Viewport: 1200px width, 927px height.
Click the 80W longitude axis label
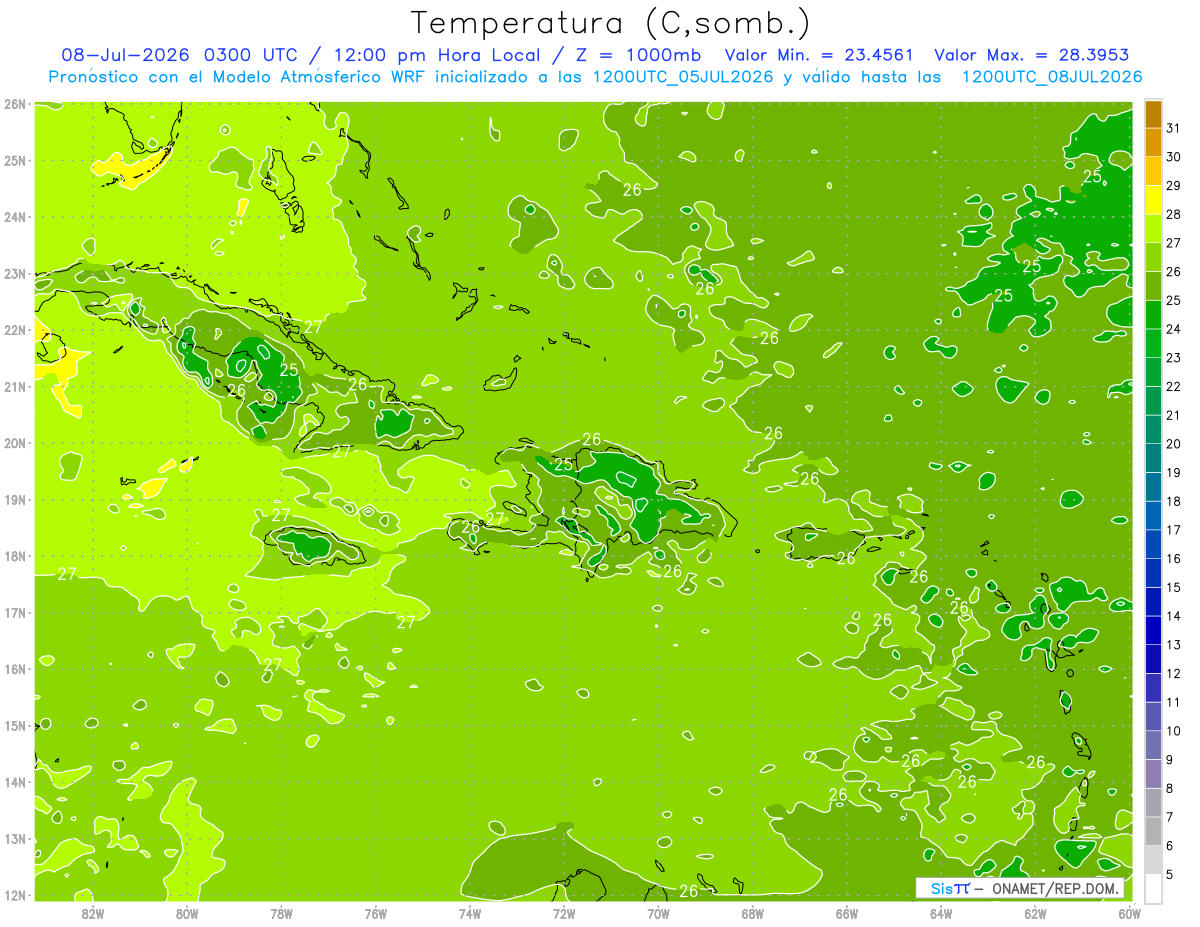click(187, 913)
